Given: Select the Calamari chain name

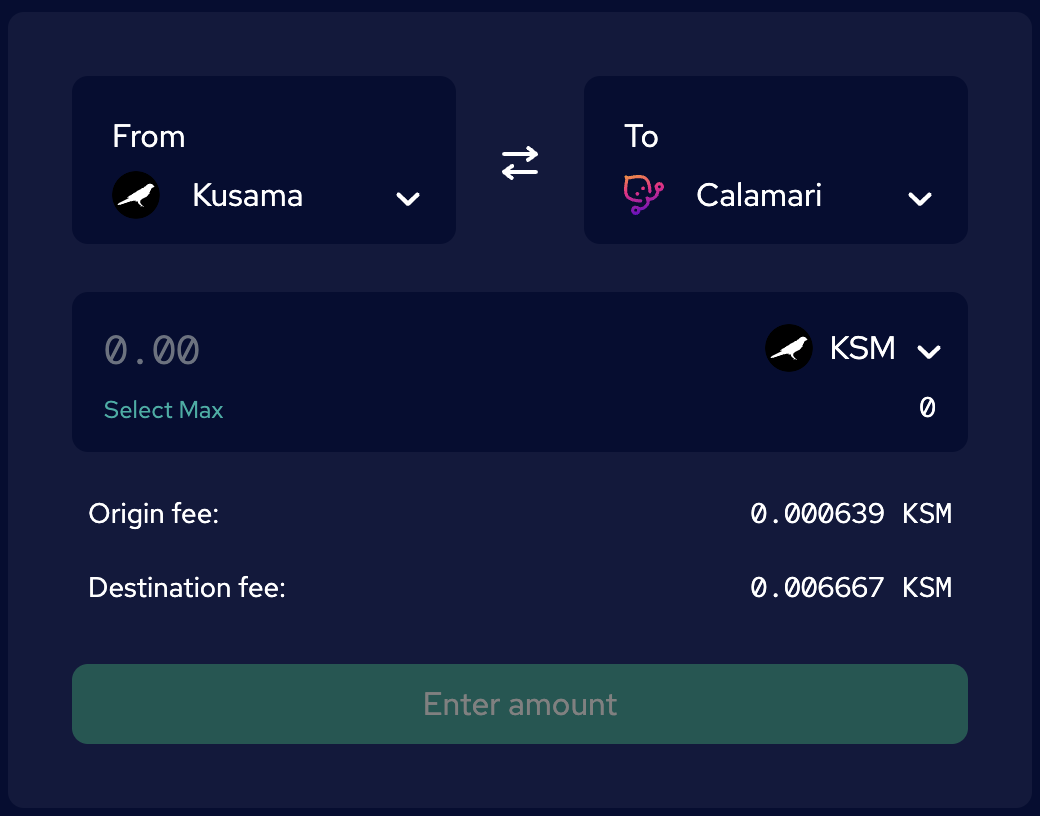Looking at the screenshot, I should coord(759,195).
